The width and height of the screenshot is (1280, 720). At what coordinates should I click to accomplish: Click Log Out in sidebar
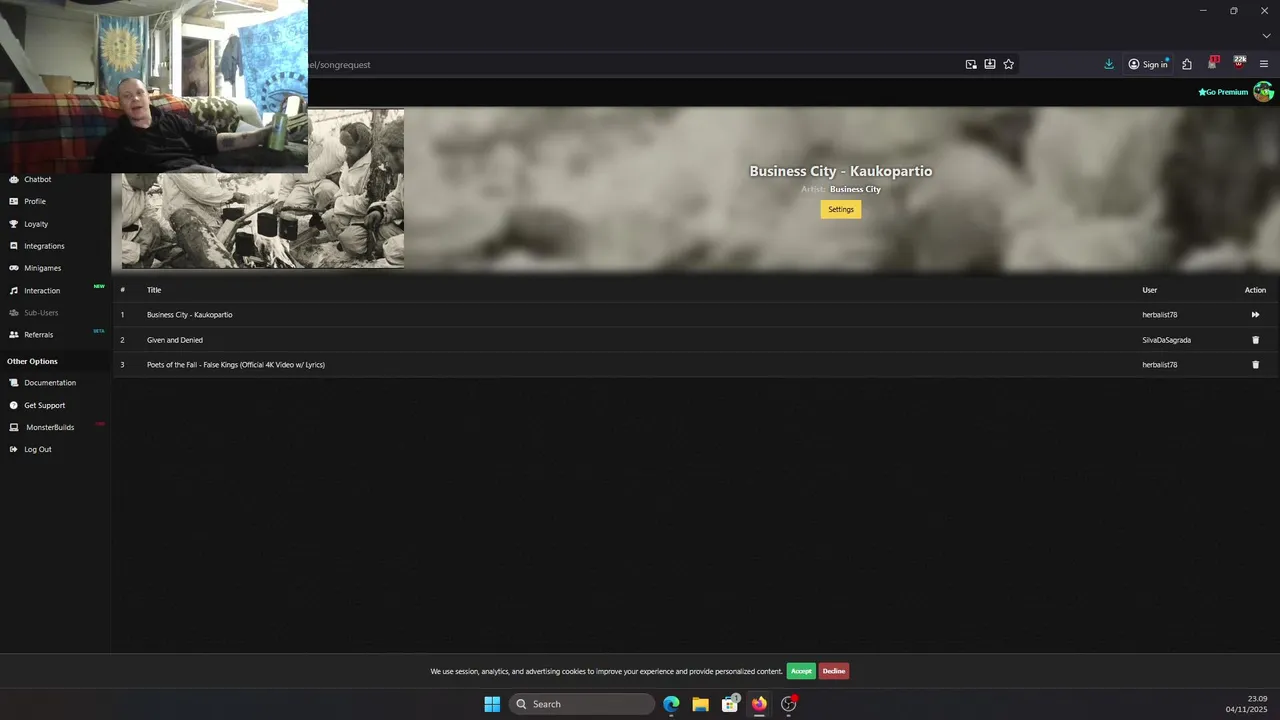tap(38, 450)
